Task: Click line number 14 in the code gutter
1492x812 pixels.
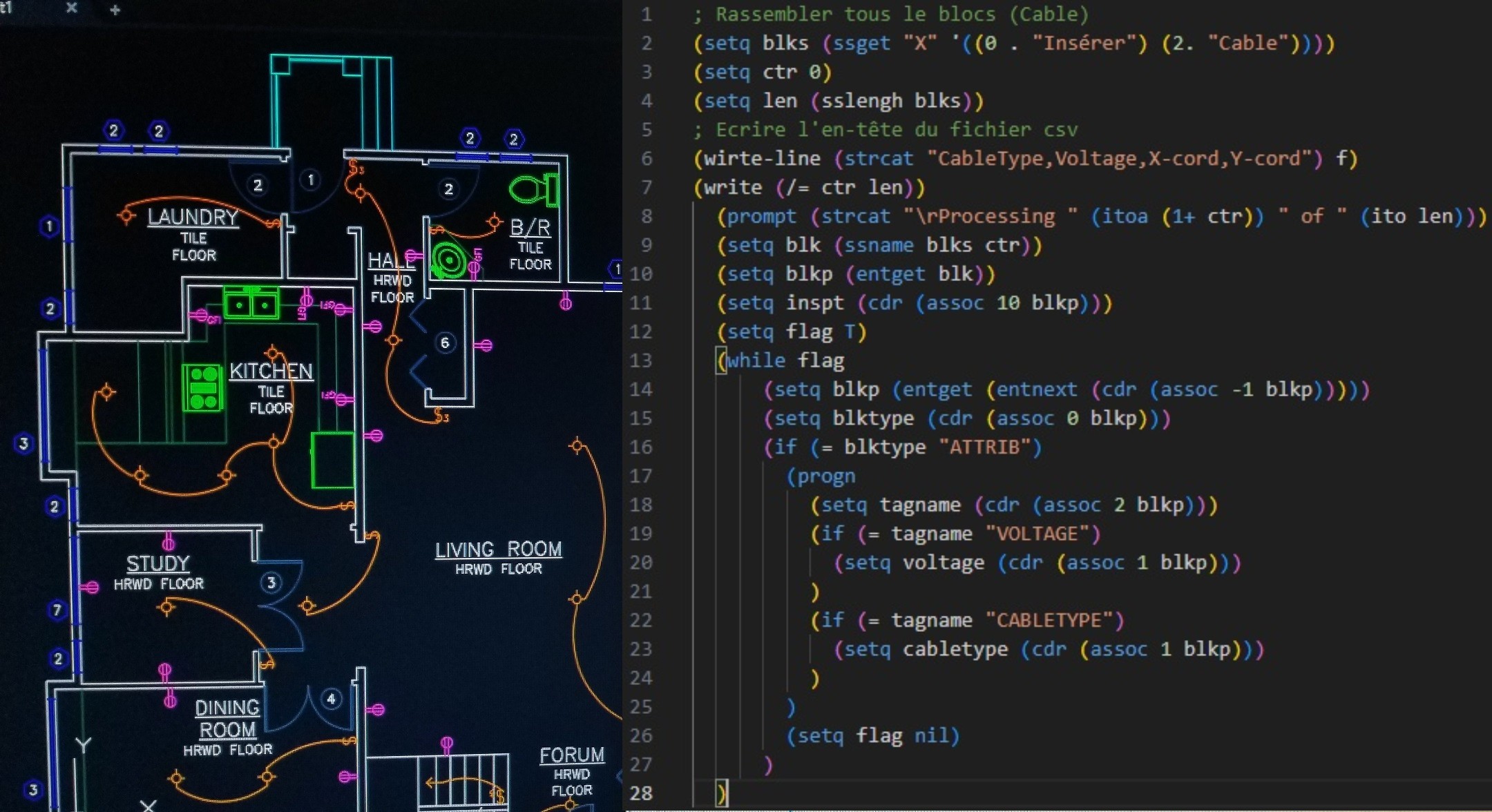Action: pyautogui.click(x=640, y=389)
